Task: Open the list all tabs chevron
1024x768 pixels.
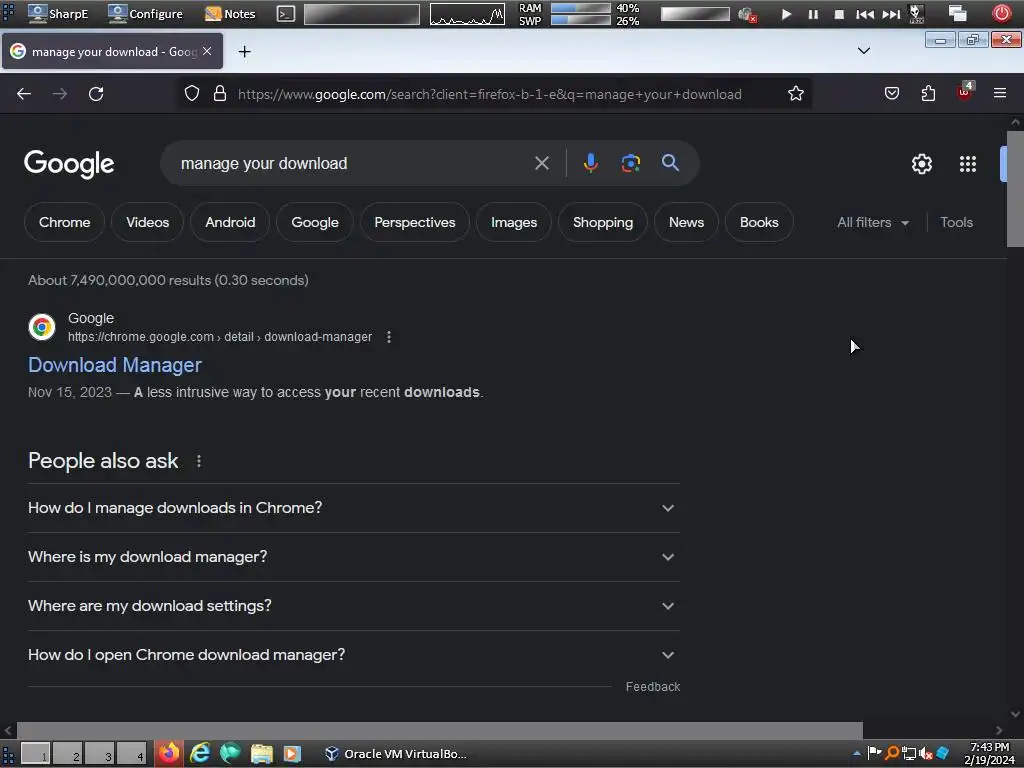Action: [863, 51]
